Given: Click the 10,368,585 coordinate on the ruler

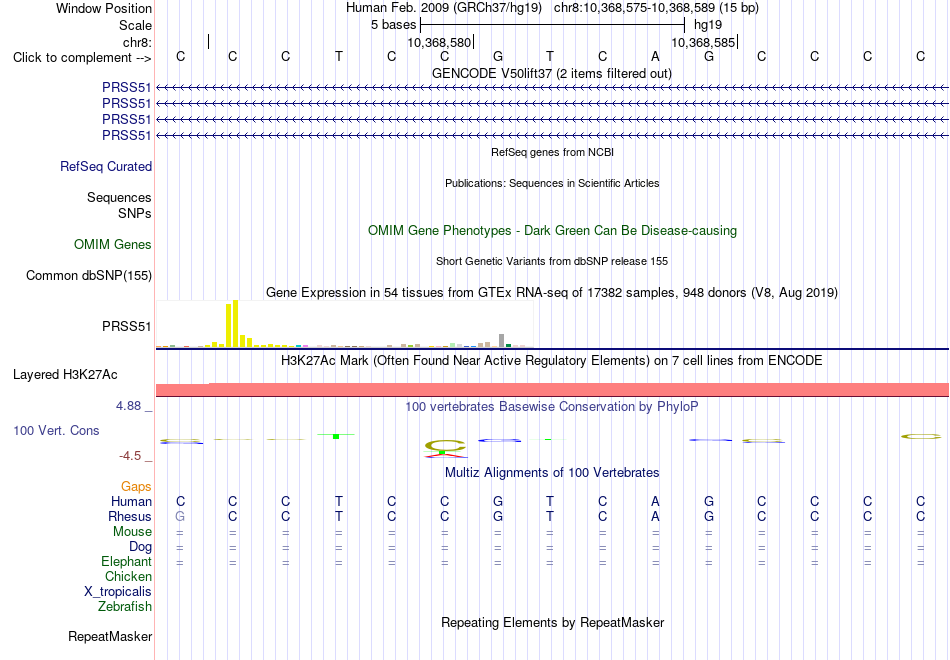Looking at the screenshot, I should [703, 42].
